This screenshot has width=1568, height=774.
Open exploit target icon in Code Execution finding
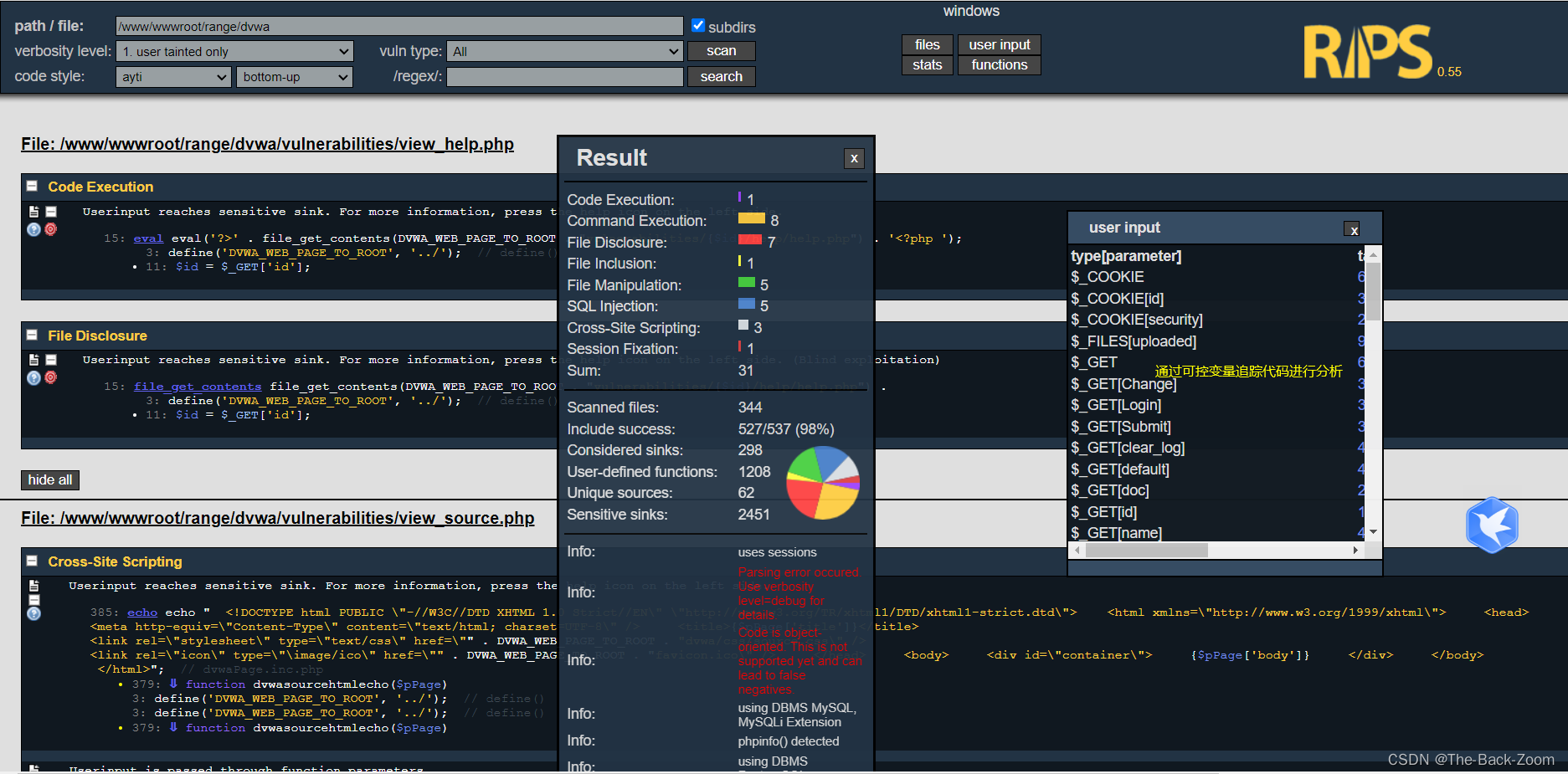(x=51, y=229)
